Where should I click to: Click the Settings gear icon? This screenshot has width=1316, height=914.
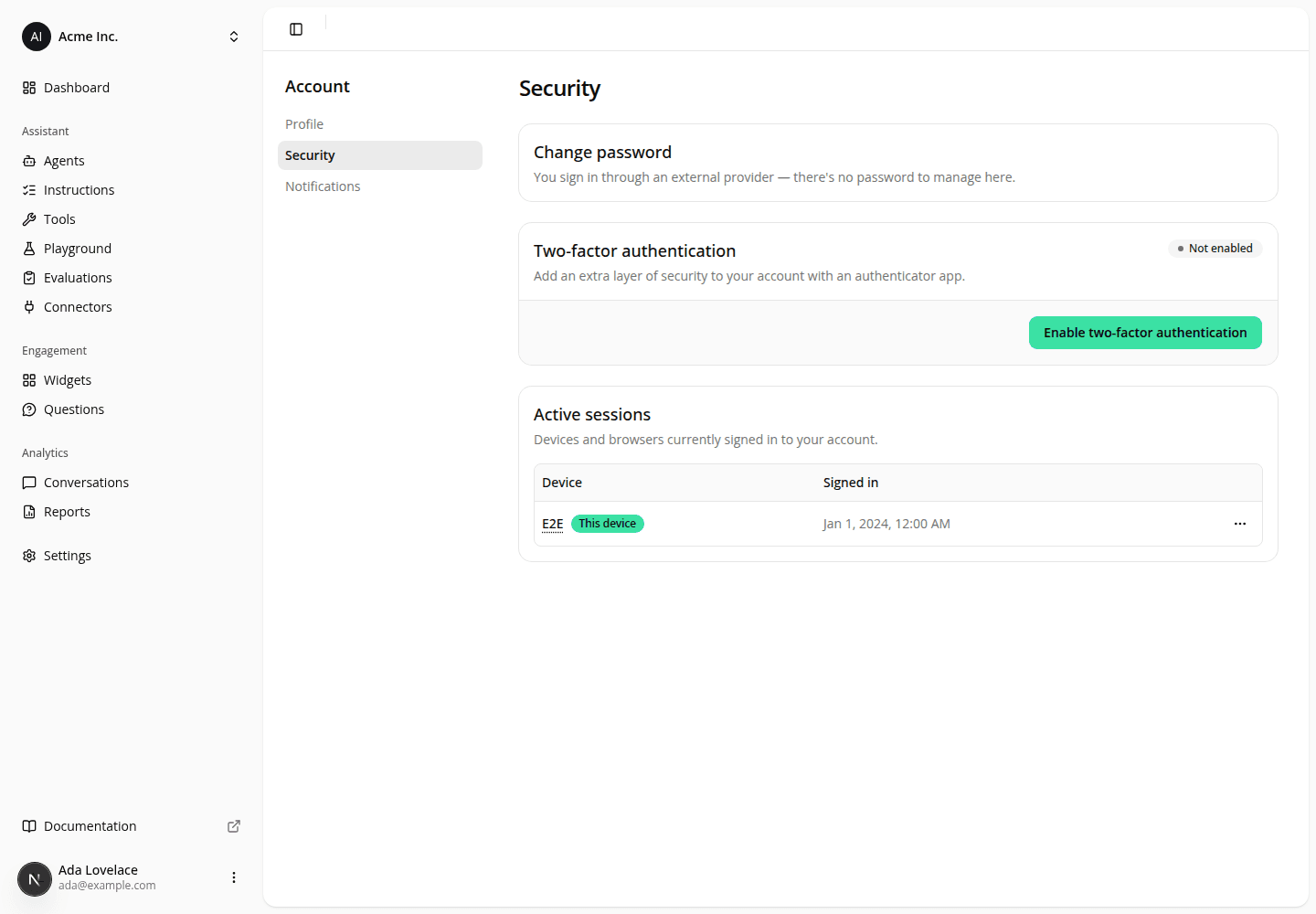(x=29, y=556)
